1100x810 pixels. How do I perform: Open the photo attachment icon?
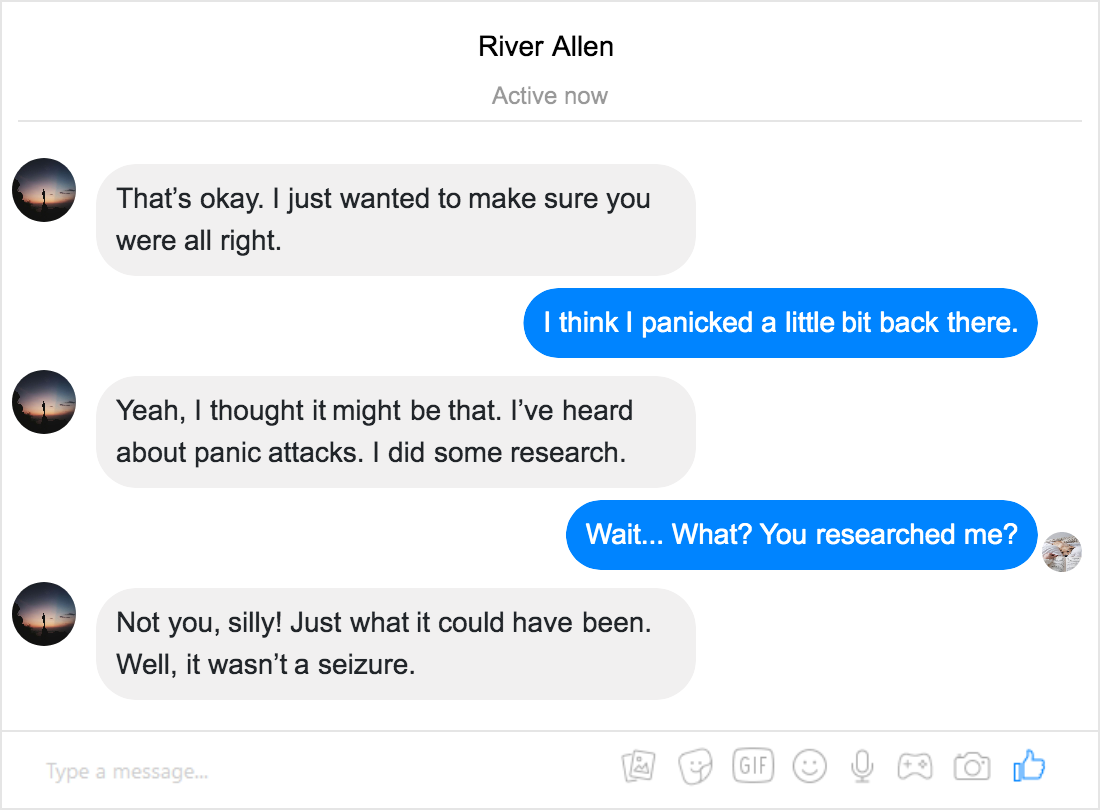pos(638,766)
